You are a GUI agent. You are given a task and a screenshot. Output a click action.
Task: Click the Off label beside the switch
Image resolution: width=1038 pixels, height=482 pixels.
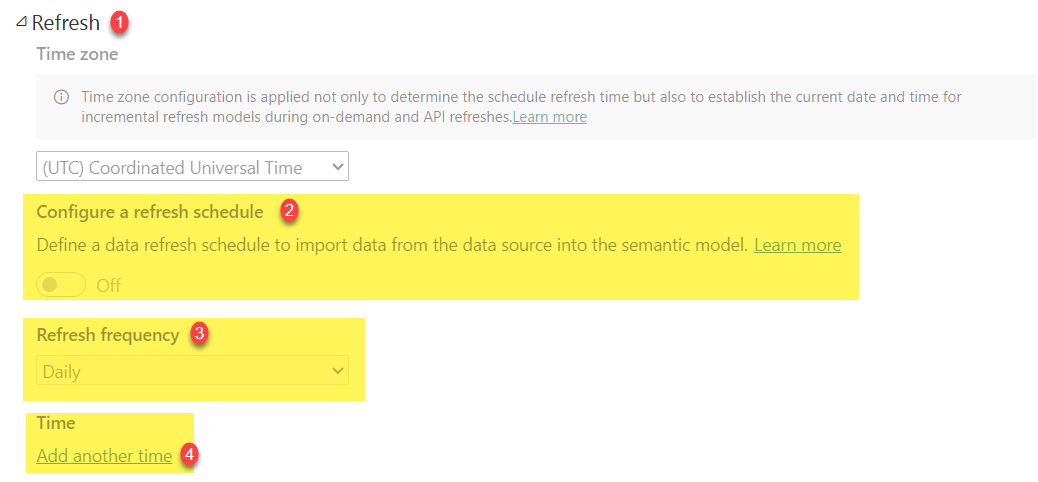[109, 286]
